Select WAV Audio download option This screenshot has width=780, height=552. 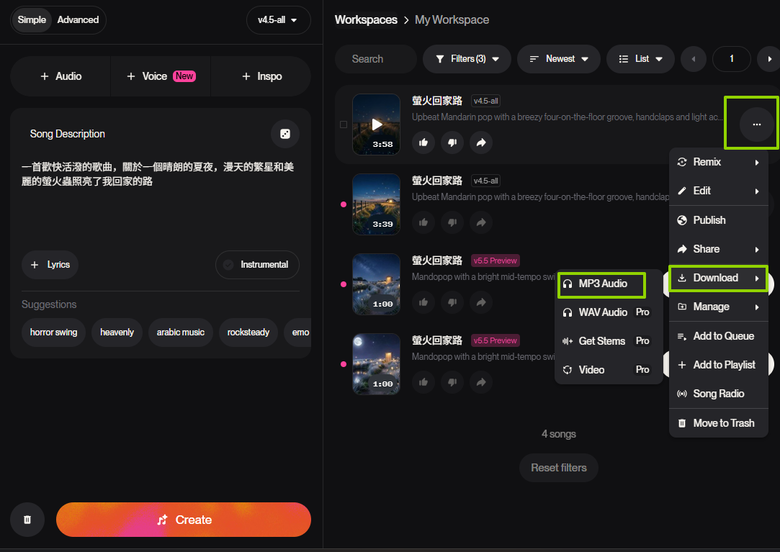click(608, 312)
